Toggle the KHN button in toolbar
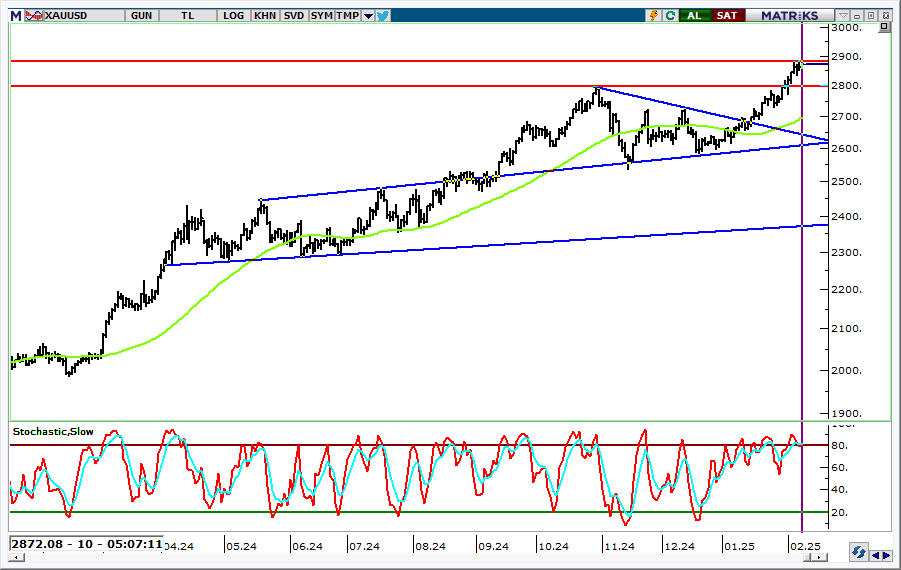901x570 pixels. pyautogui.click(x=265, y=15)
